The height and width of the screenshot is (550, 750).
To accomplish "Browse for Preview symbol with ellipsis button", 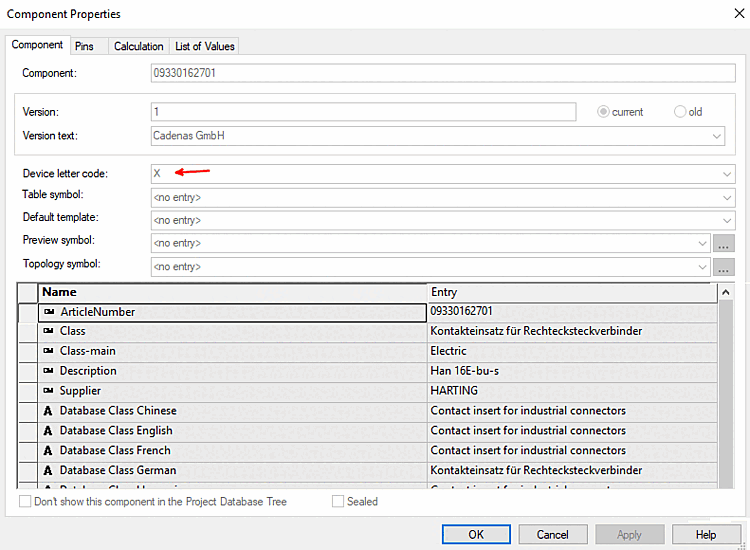I will [x=724, y=242].
